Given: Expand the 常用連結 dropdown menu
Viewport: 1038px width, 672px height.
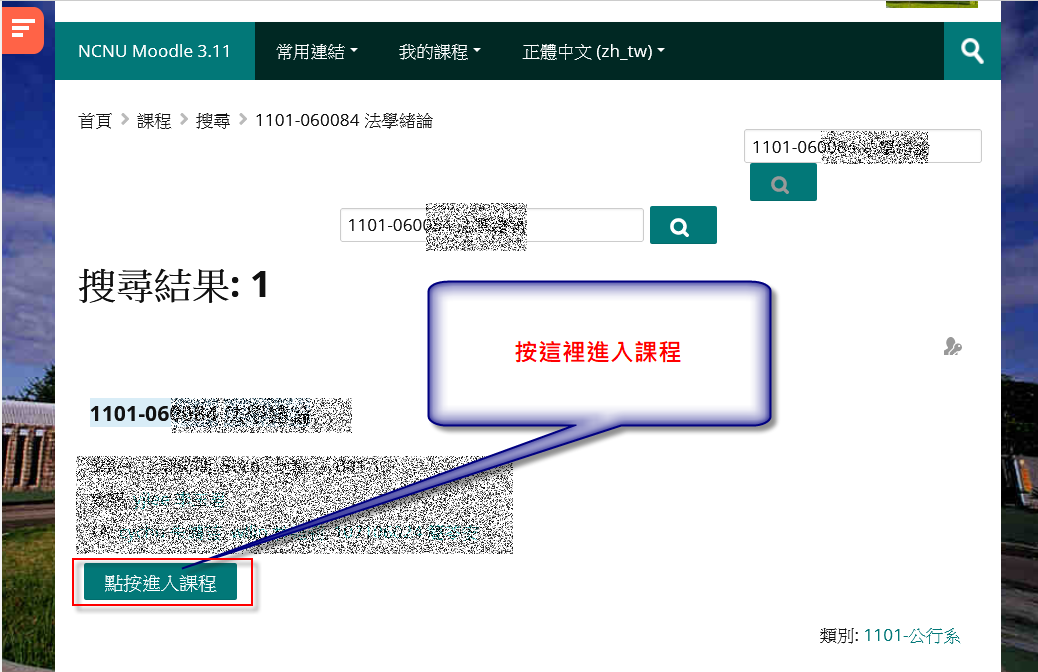Looking at the screenshot, I should pyautogui.click(x=317, y=52).
